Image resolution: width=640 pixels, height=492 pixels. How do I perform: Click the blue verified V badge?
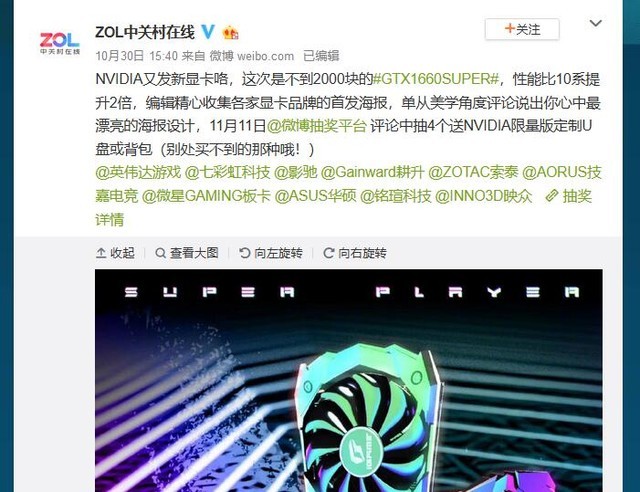[x=208, y=31]
